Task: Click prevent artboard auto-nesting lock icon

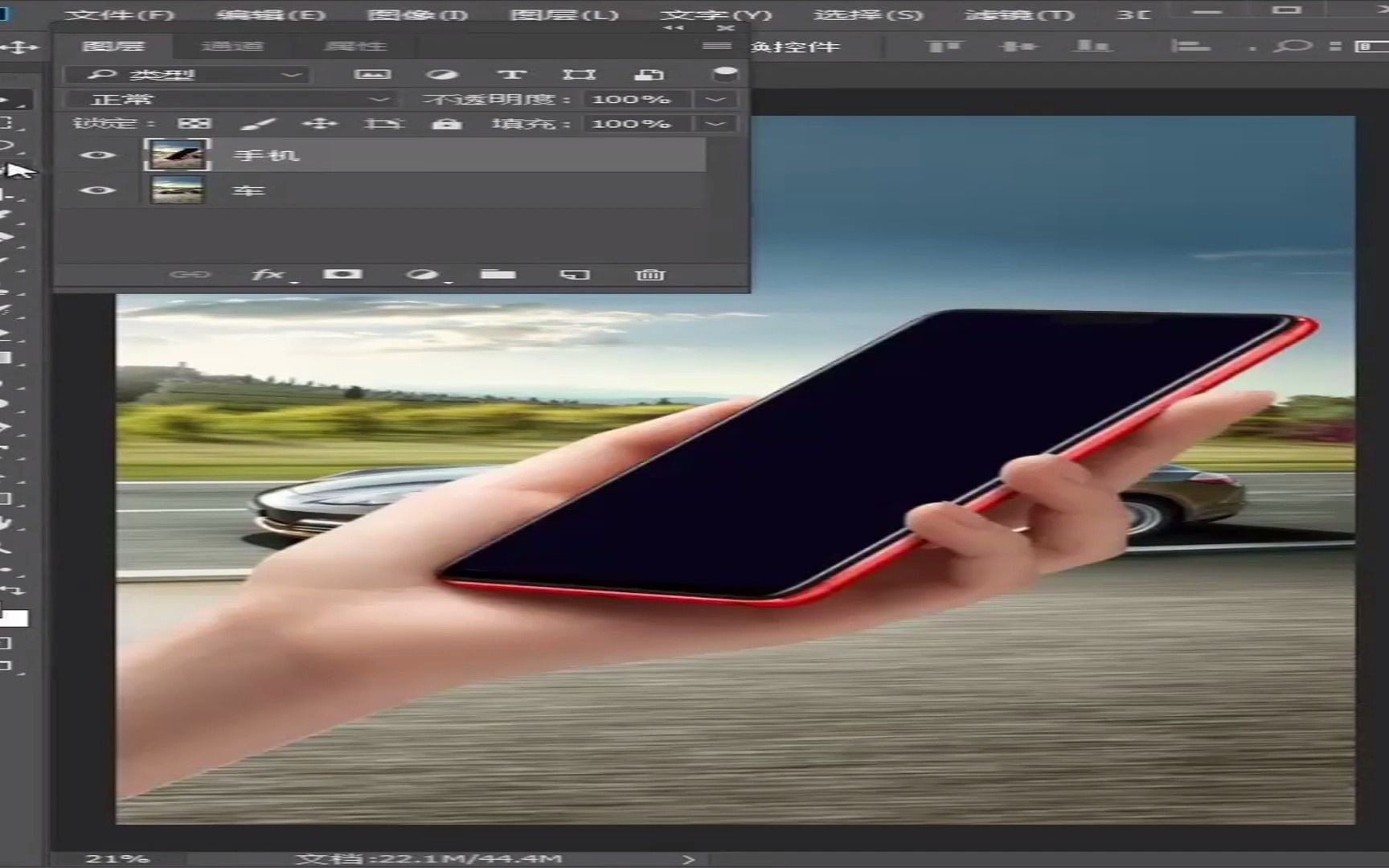Action: pos(383,124)
